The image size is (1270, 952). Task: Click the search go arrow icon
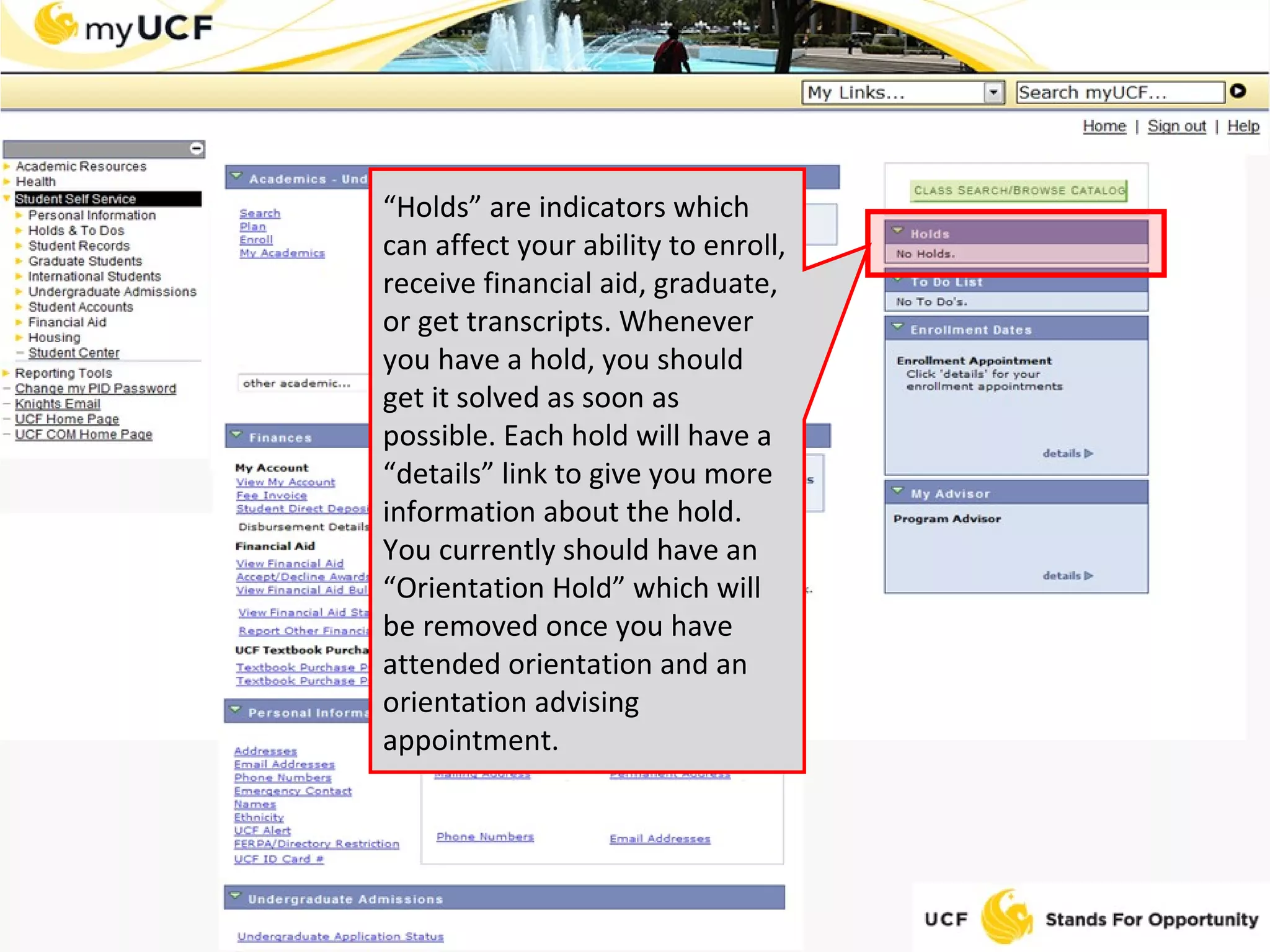tap(1238, 92)
